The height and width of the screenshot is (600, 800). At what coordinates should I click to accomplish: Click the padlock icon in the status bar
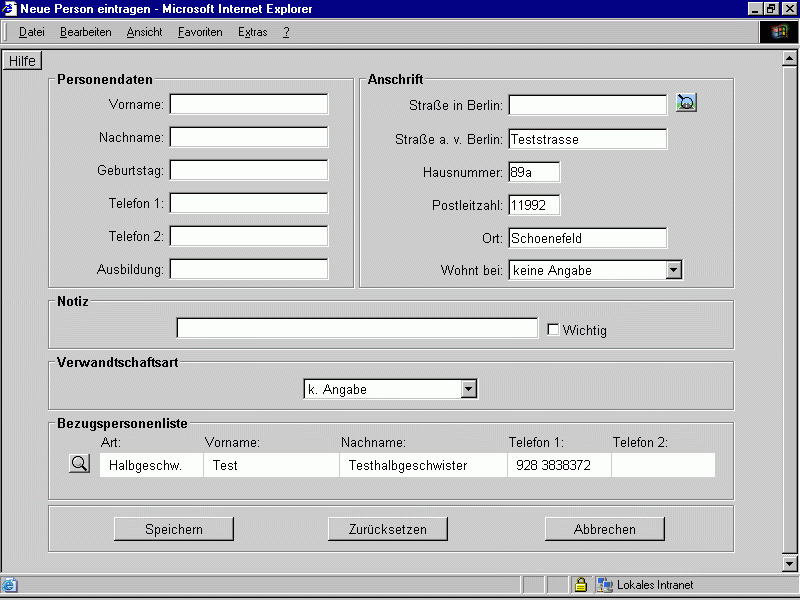tap(580, 585)
